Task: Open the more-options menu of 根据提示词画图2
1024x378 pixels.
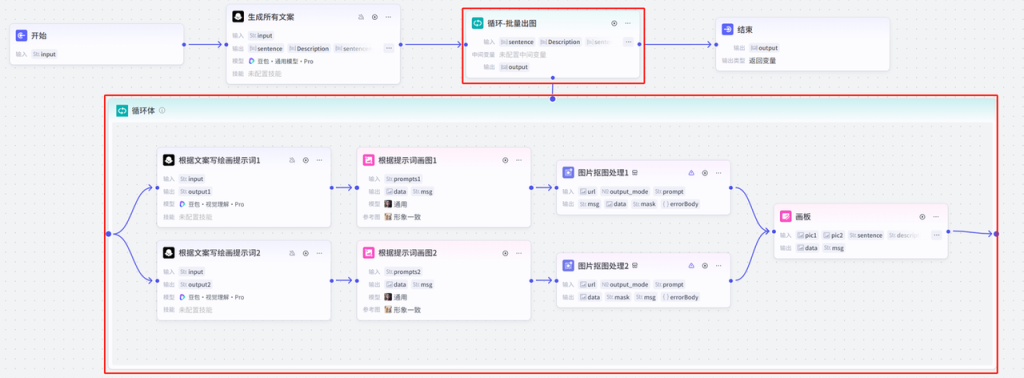Action: coord(519,253)
